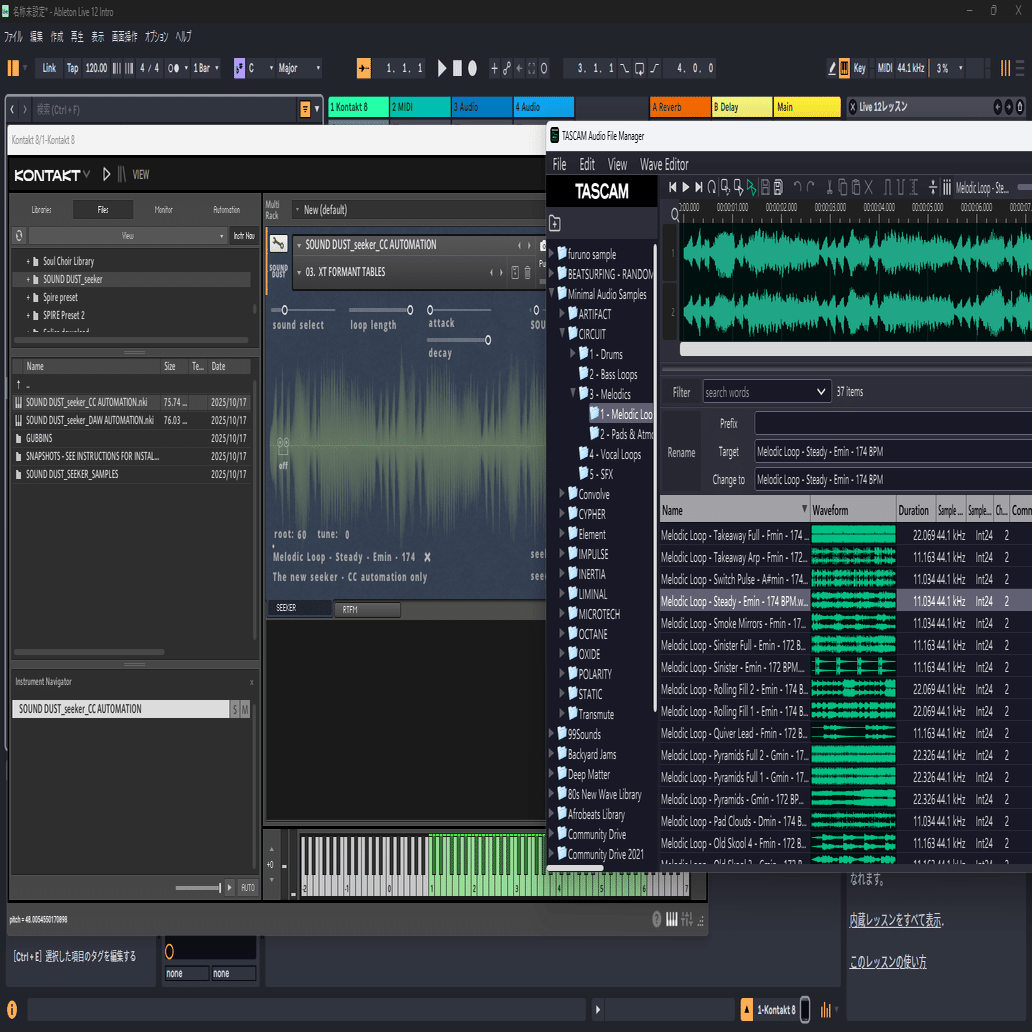
Task: Open the ヘルプ menu in Ableton
Action: (x=183, y=37)
